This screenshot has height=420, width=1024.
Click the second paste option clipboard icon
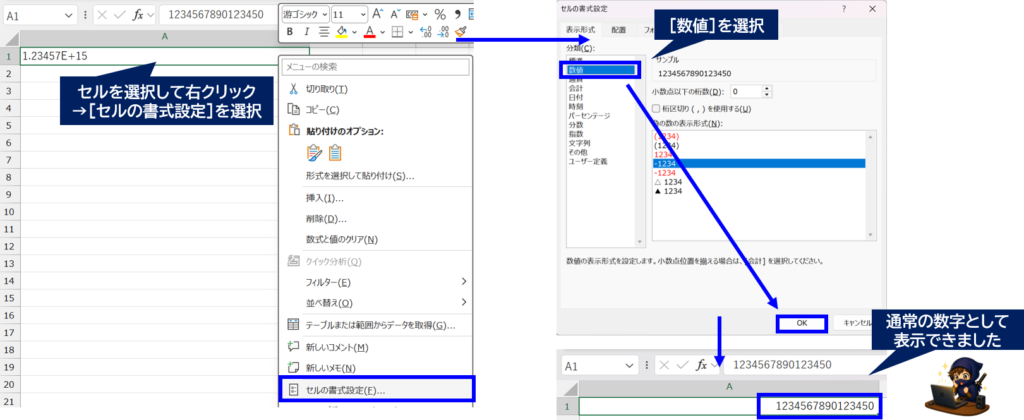click(334, 153)
